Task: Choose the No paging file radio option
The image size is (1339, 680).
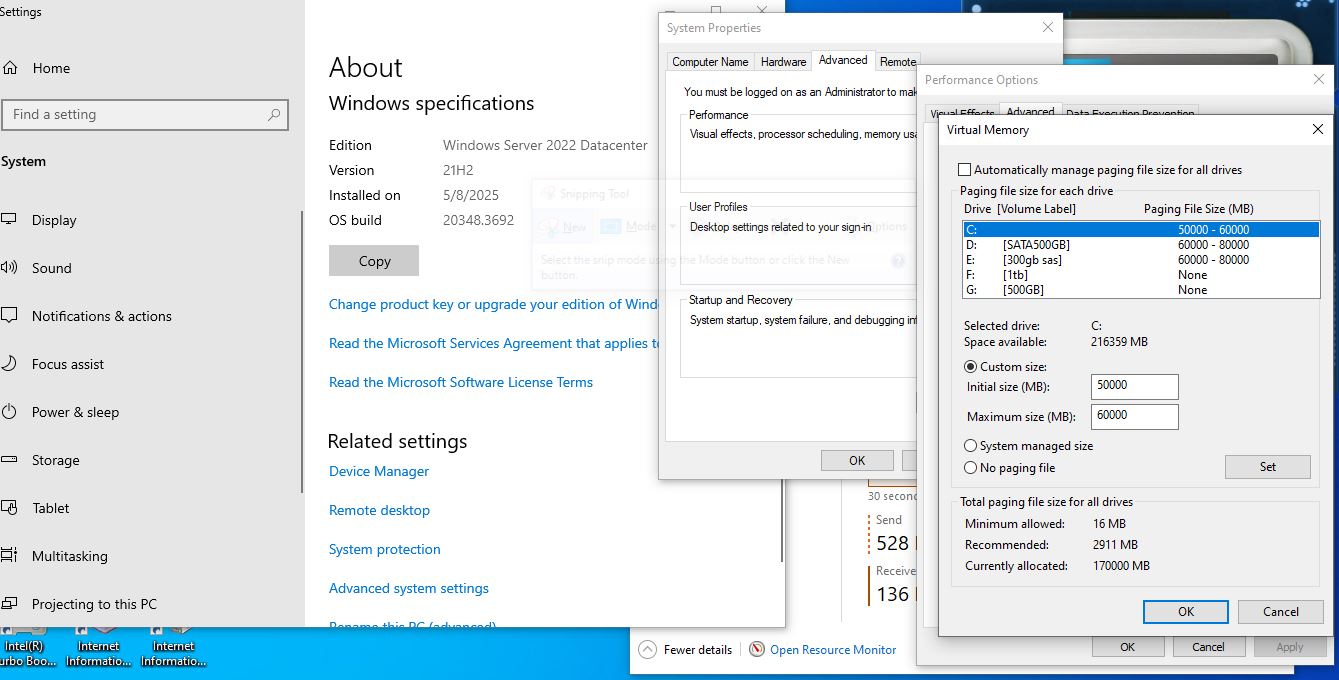Action: point(971,468)
